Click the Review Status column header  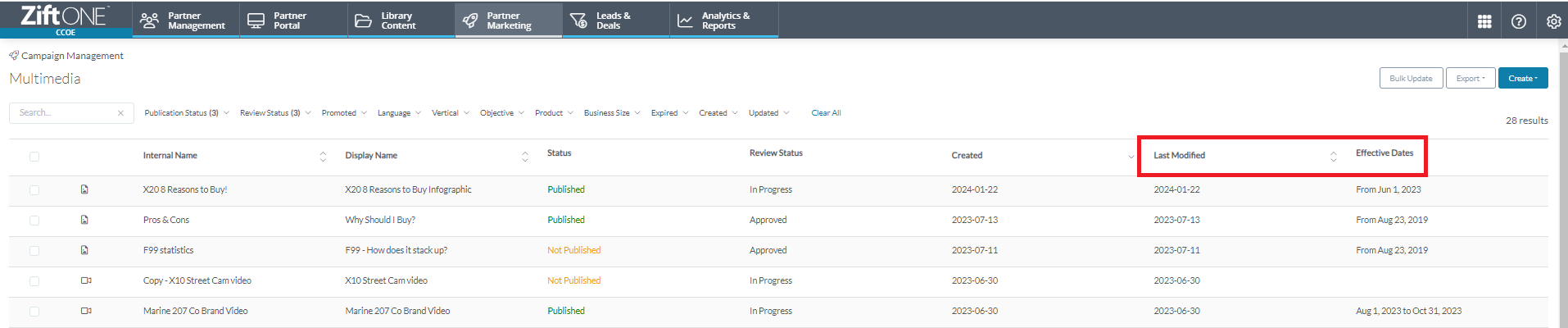(x=776, y=153)
